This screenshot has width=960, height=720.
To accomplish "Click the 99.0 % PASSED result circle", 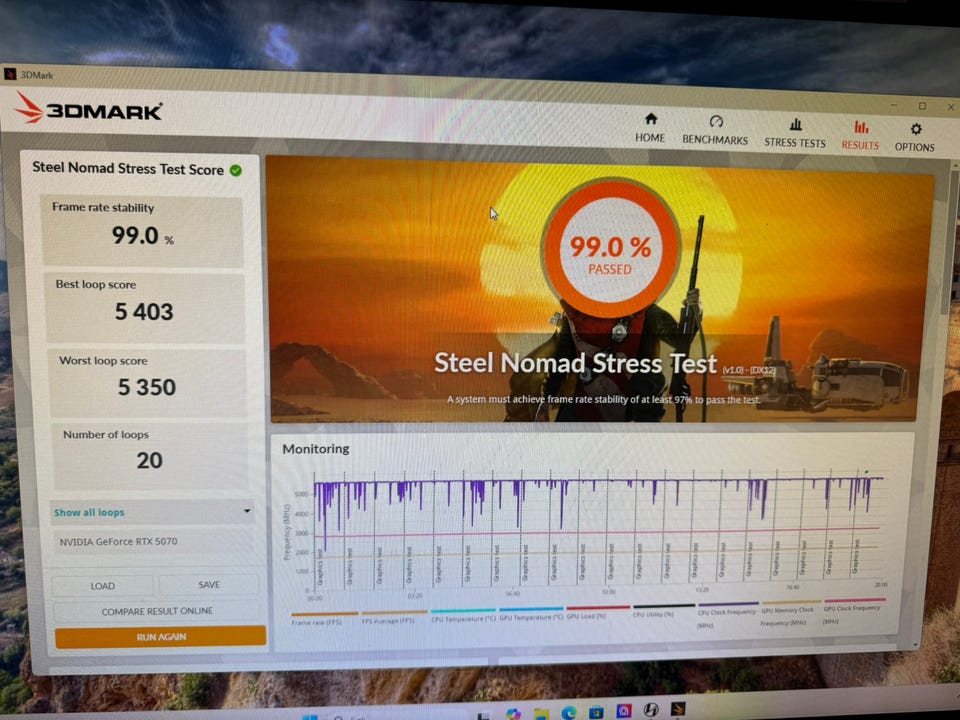I will [610, 248].
